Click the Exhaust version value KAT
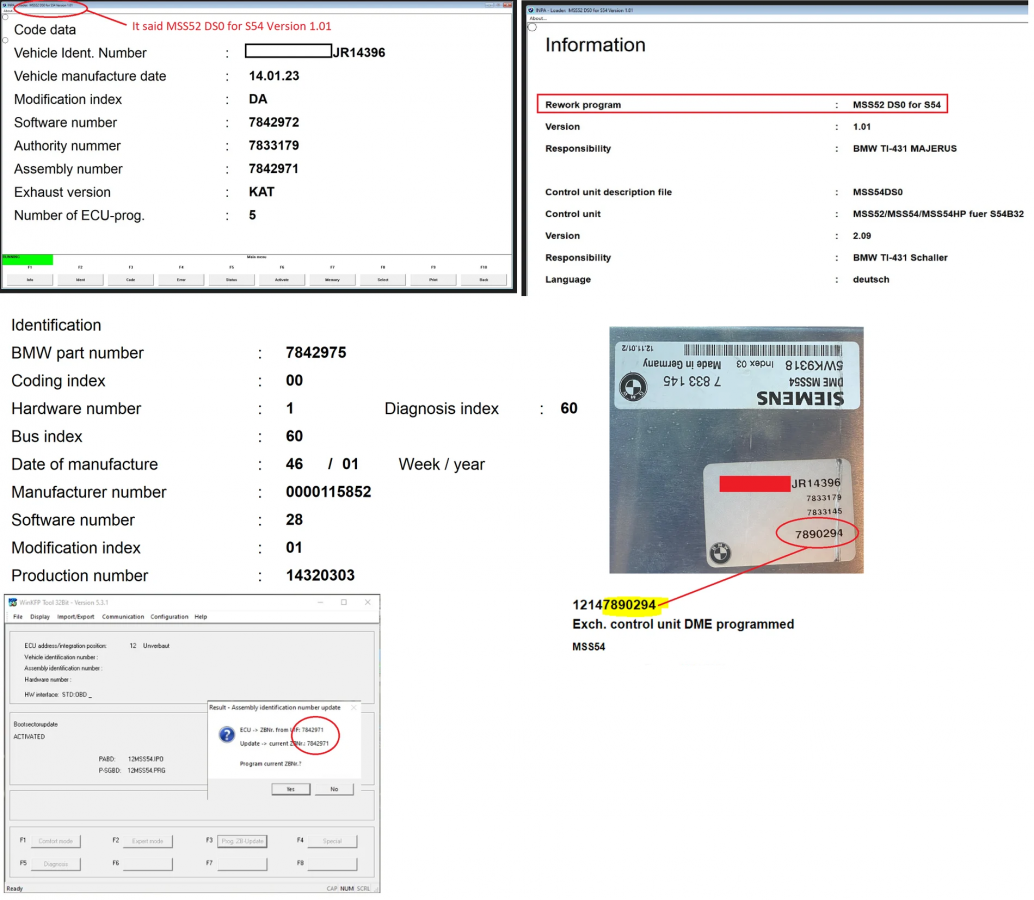1034x900 pixels. (x=261, y=192)
